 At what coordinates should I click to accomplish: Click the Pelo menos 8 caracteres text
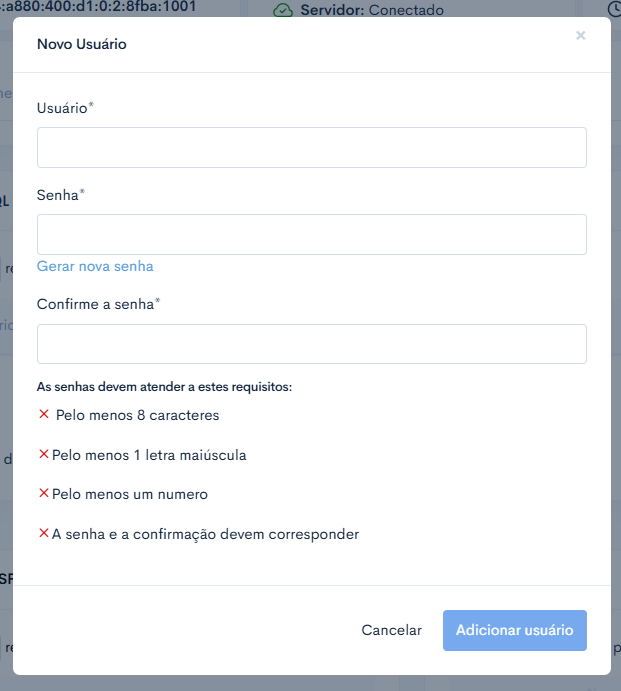pos(138,415)
